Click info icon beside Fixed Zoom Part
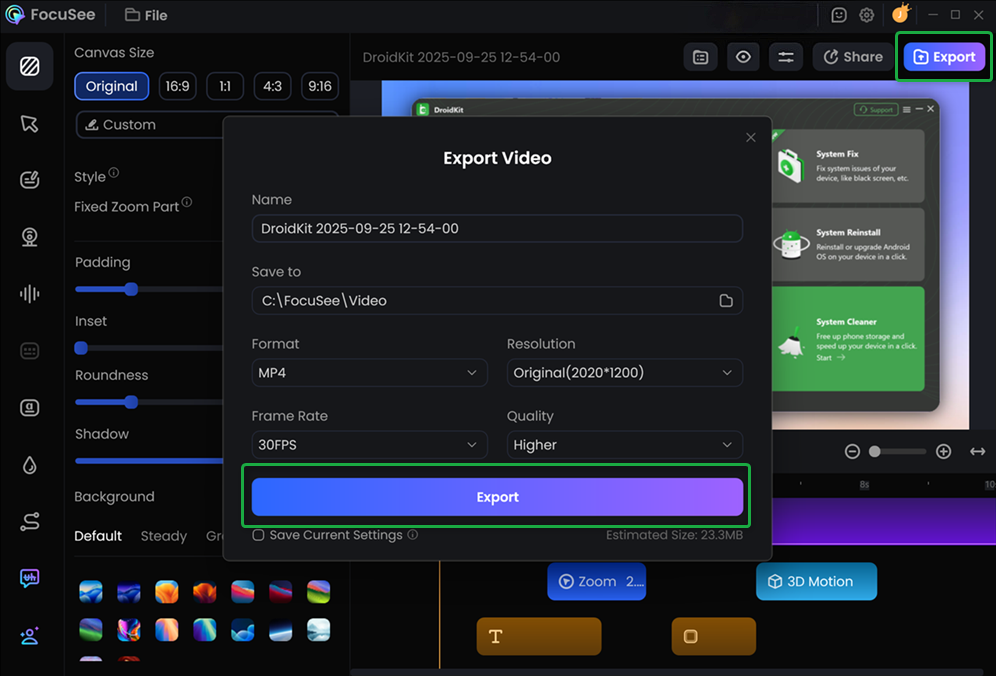996x676 pixels. (187, 202)
